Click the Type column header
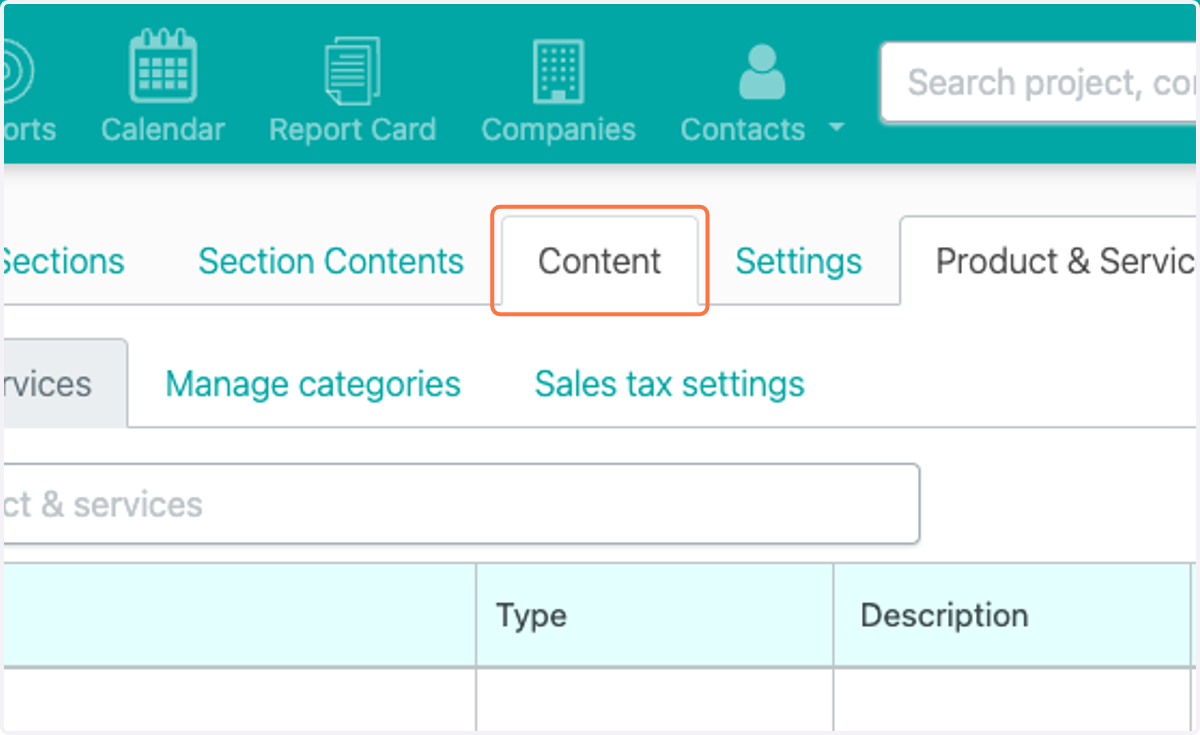1200x735 pixels. pos(654,615)
